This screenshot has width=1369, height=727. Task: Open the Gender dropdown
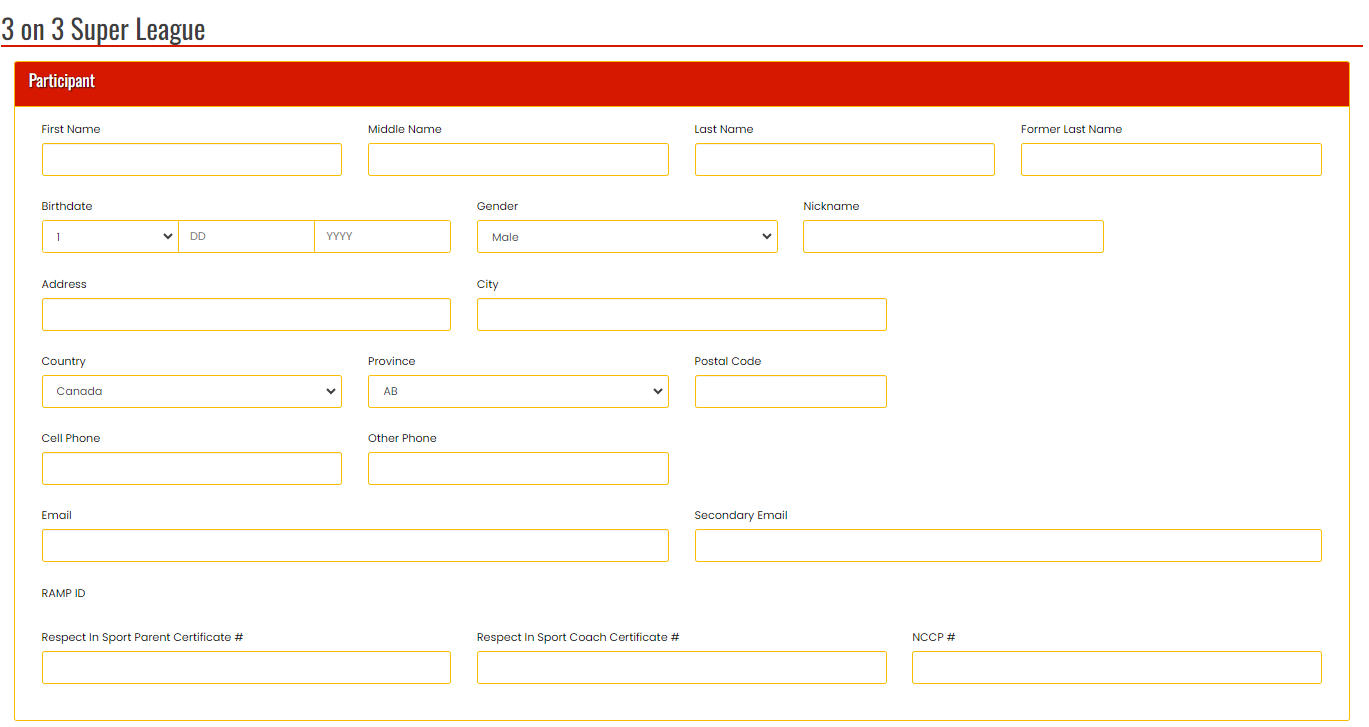click(627, 237)
